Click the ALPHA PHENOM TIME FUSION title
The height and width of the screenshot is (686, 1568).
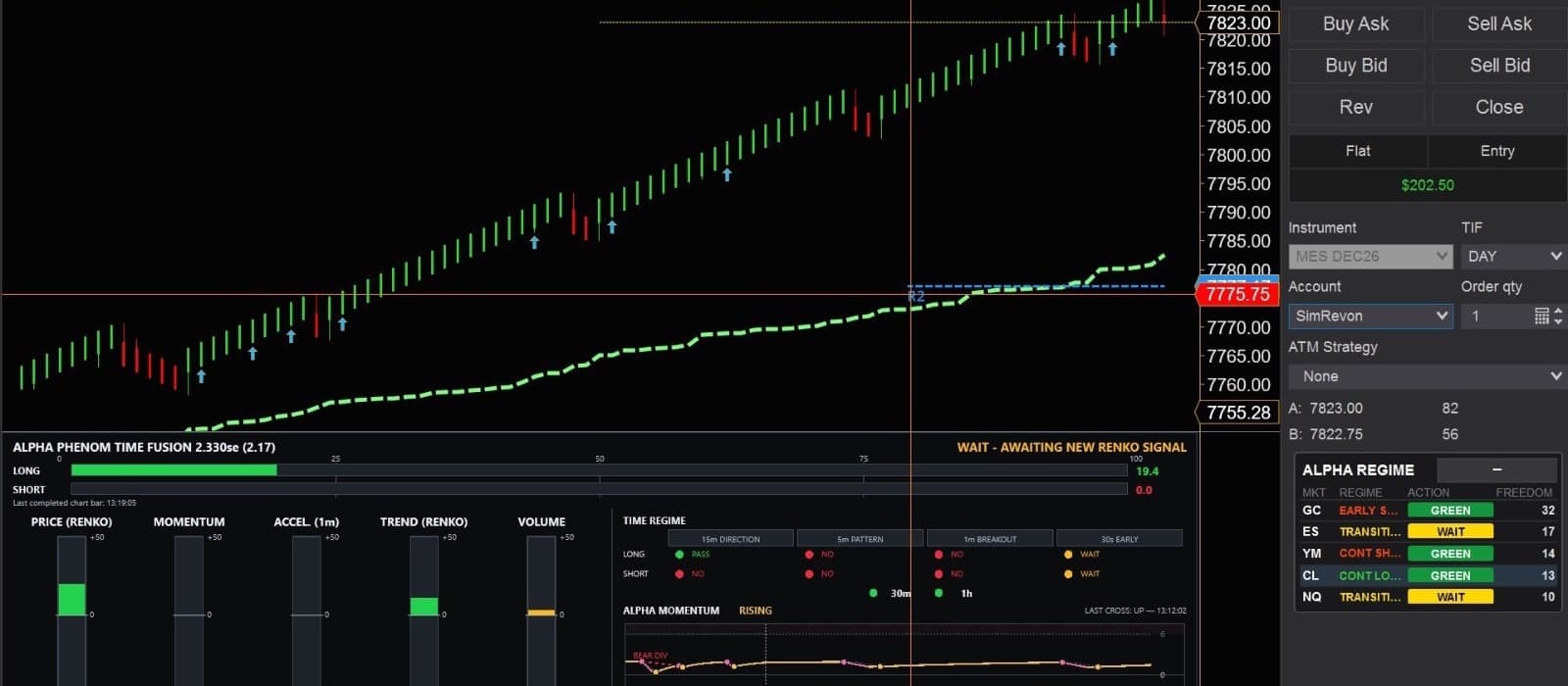[144, 447]
